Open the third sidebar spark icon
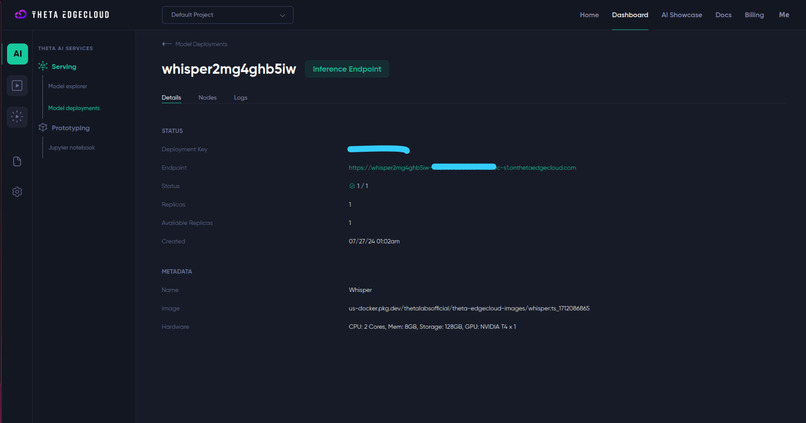 17,117
